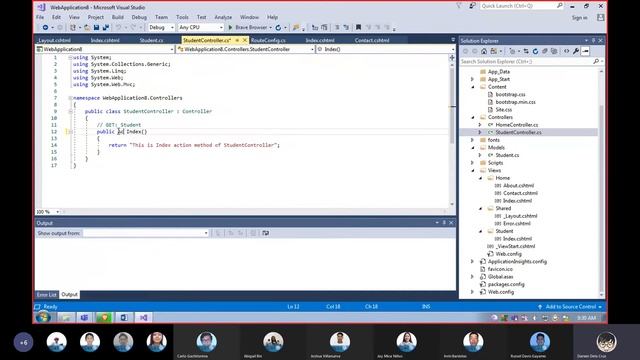
Task: Open the Tools menu
Action: tap(182, 17)
